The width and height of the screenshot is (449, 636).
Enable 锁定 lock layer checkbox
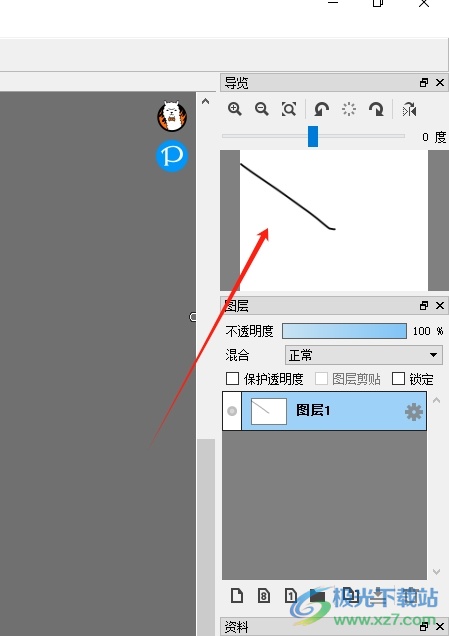click(398, 379)
